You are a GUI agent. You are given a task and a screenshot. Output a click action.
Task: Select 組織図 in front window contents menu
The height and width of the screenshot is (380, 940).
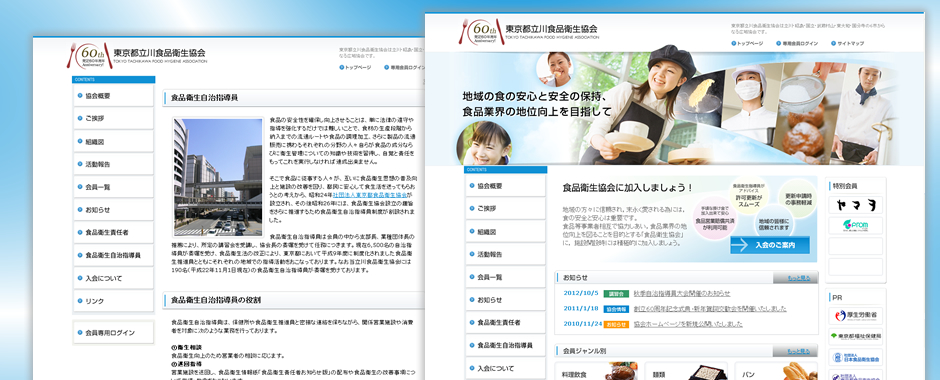pos(505,231)
